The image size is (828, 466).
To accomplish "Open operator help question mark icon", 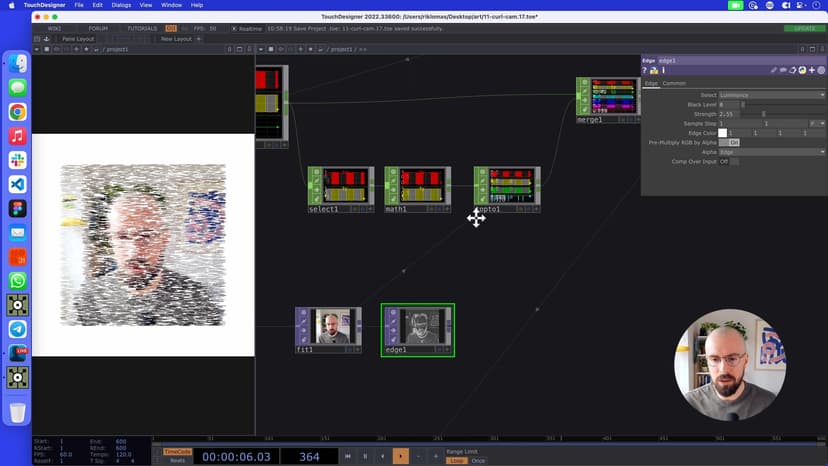I will (645, 71).
